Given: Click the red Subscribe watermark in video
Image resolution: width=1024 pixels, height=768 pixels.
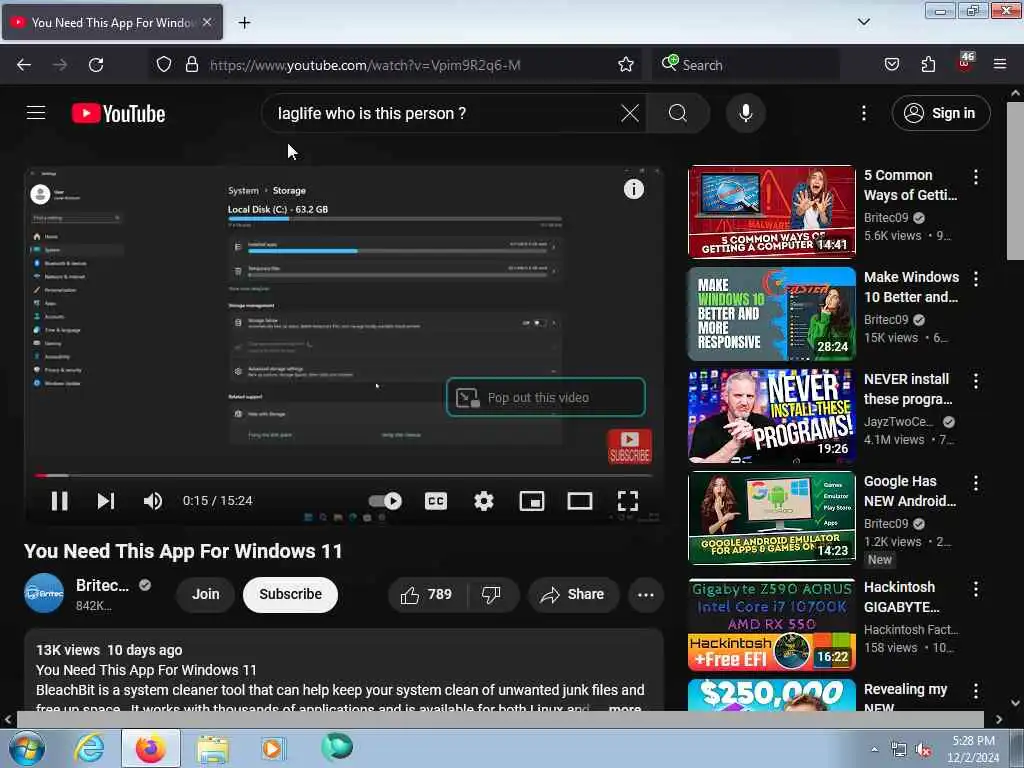Looking at the screenshot, I should click(630, 446).
